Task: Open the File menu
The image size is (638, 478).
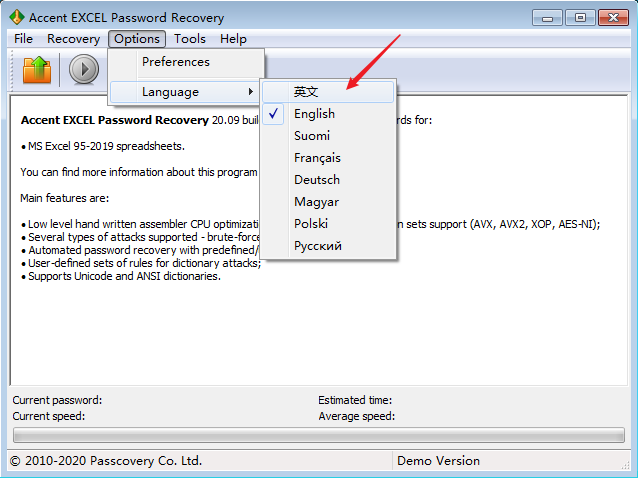Action: [x=24, y=39]
